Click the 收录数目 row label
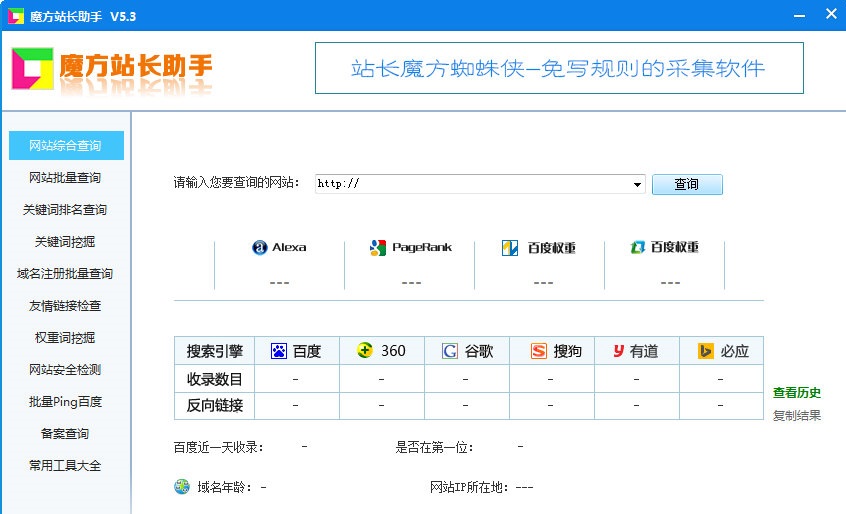Image resolution: width=846 pixels, height=514 pixels. click(214, 379)
